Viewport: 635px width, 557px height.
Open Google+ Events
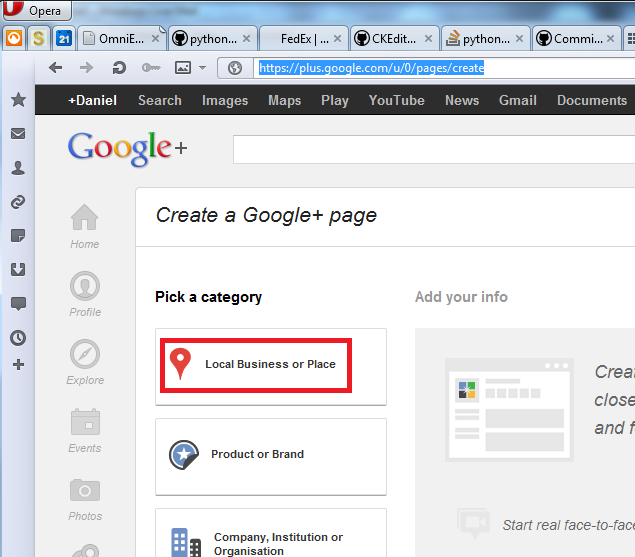tap(85, 431)
